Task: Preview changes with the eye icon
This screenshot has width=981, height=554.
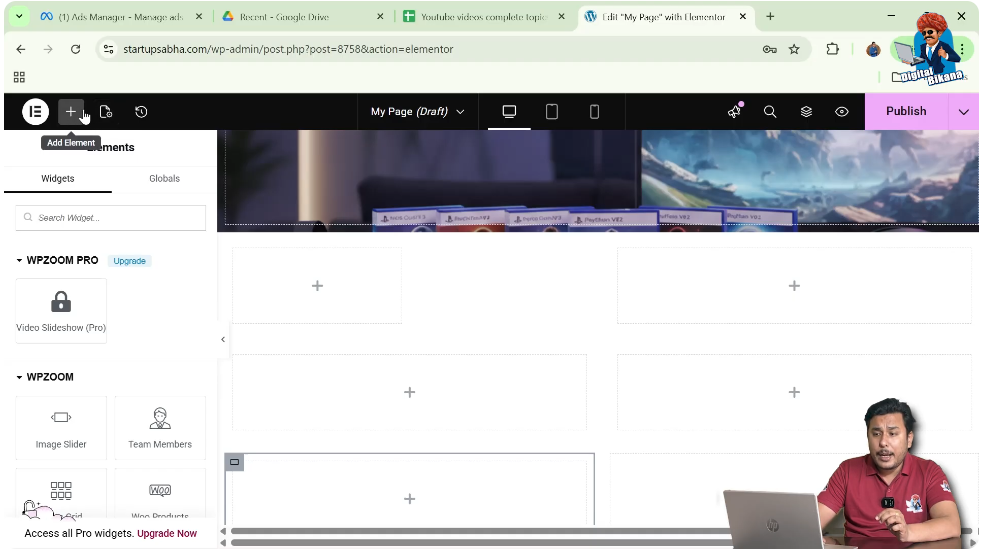Action: [x=842, y=111]
